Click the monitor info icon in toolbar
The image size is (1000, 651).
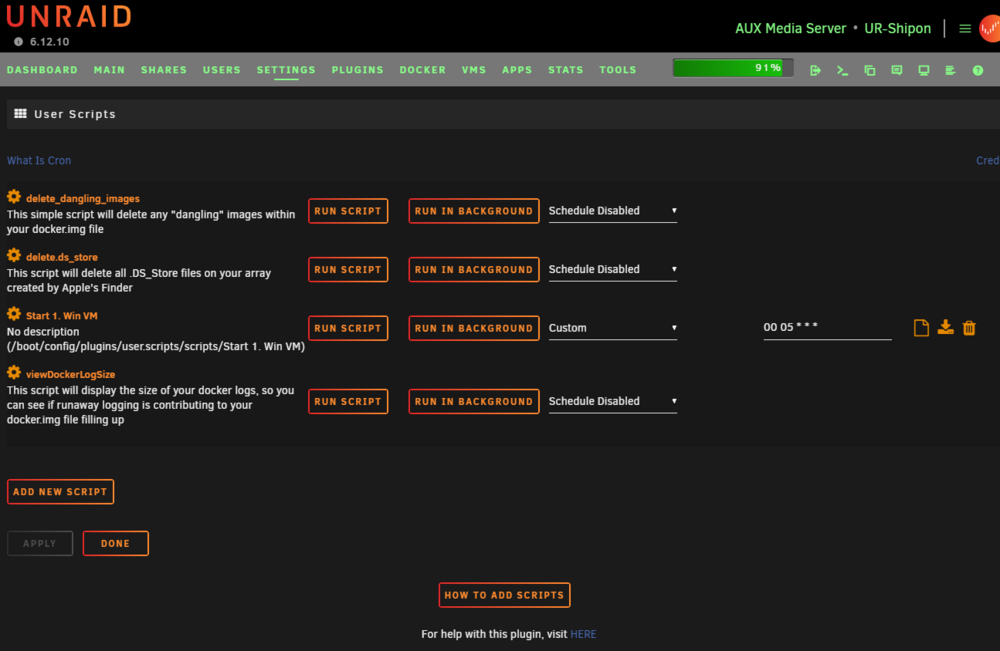pyautogui.click(x=923, y=70)
